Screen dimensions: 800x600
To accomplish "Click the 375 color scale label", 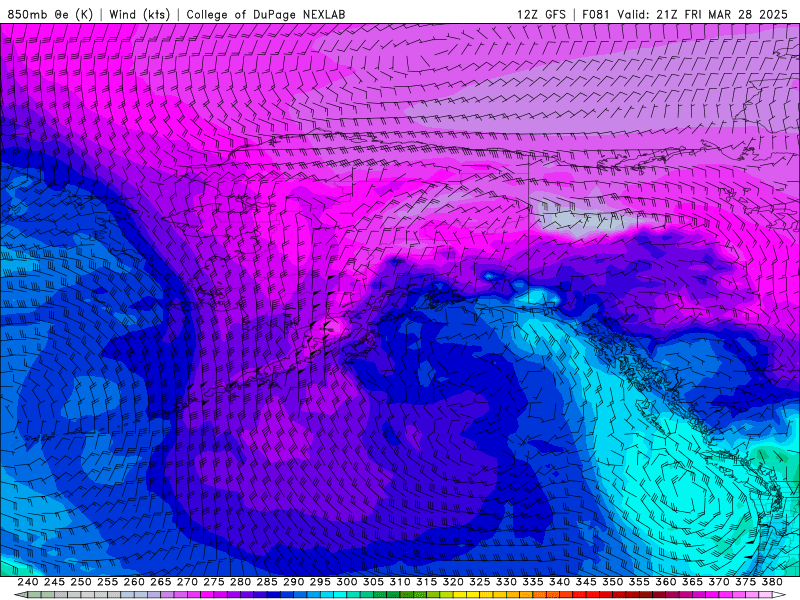I will 745,582.
